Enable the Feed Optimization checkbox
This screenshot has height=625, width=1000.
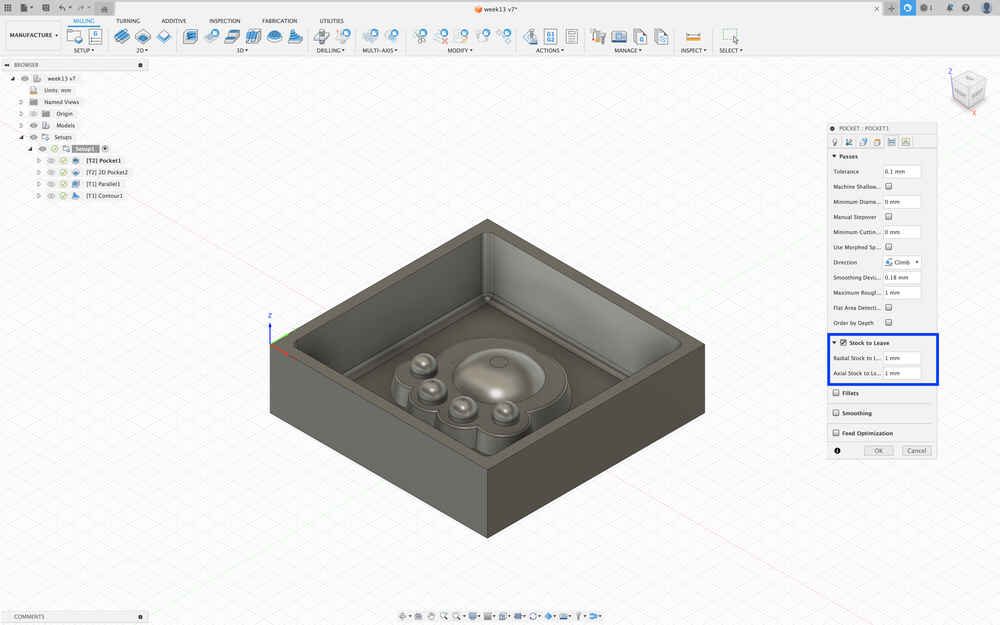coord(836,432)
